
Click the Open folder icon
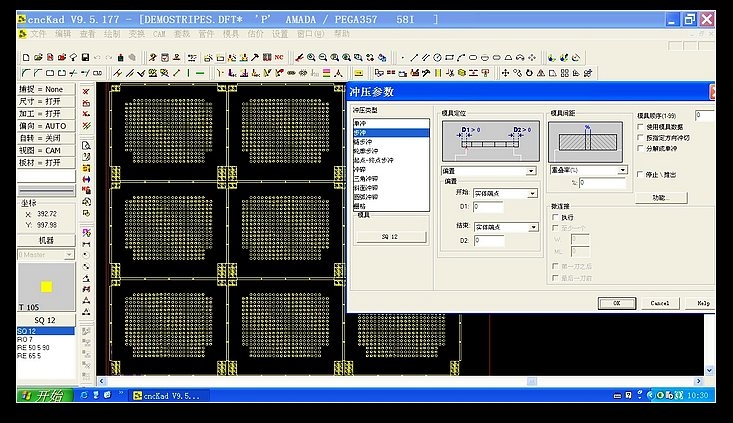(x=38, y=57)
